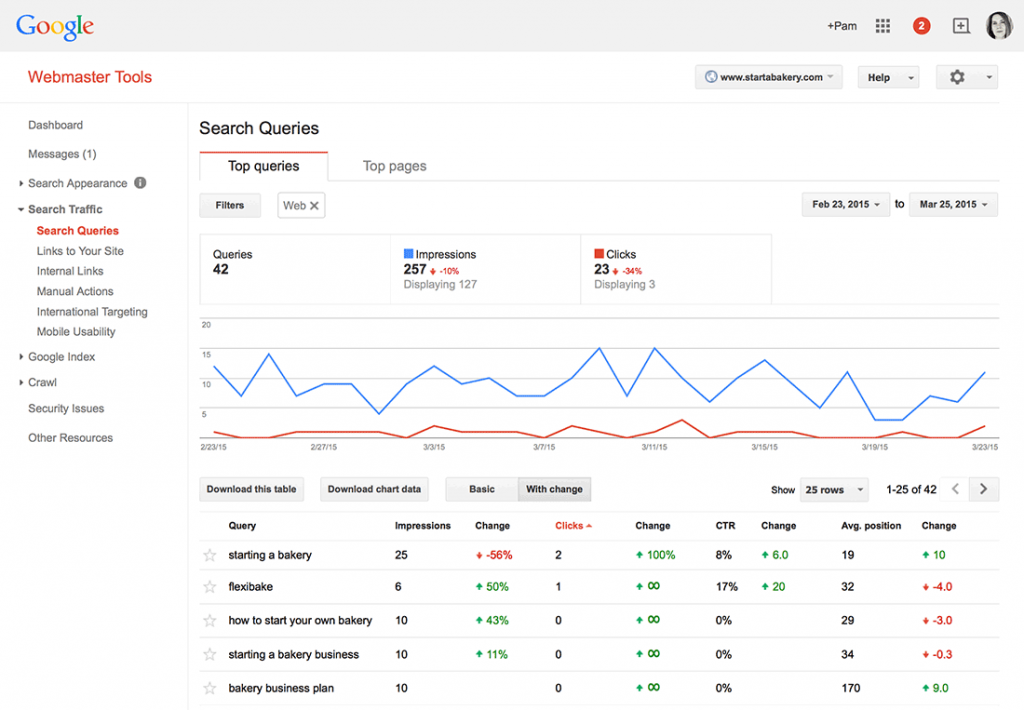Screen dimensions: 1024x710
Task: Open Messages (1) in the sidebar
Action: click(x=62, y=154)
